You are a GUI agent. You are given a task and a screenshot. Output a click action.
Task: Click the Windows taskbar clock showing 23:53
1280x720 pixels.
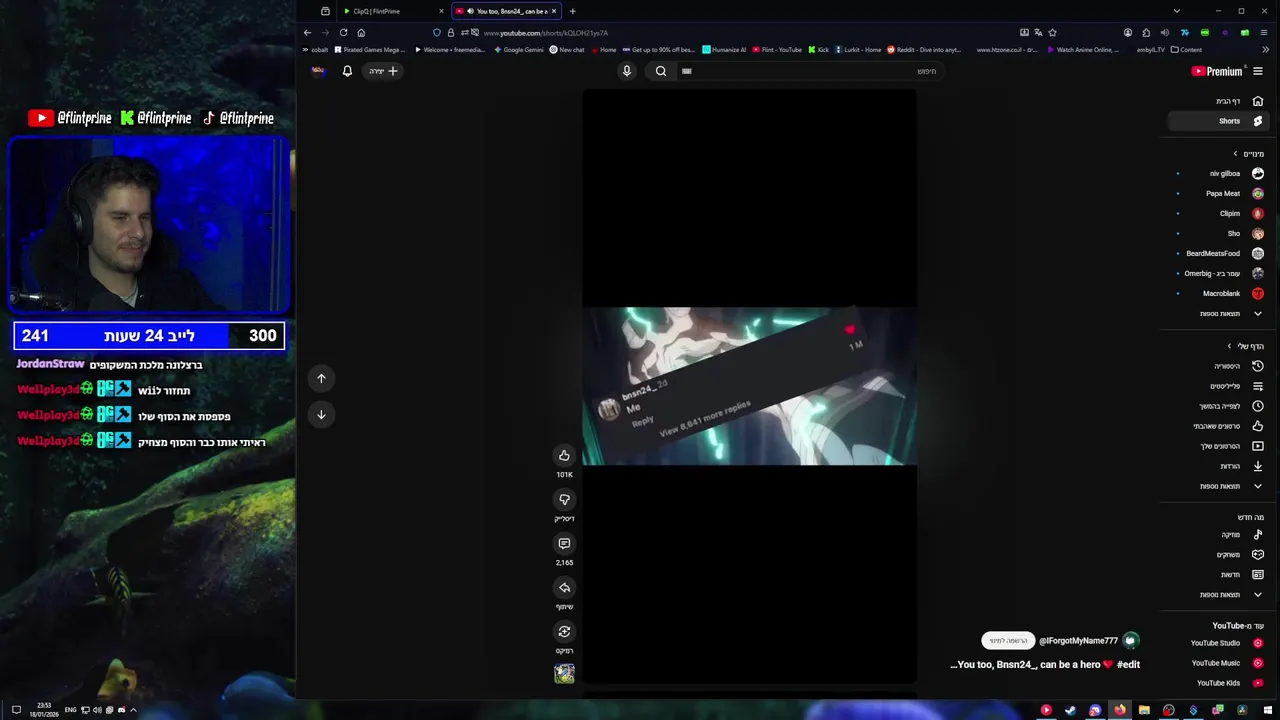44,709
